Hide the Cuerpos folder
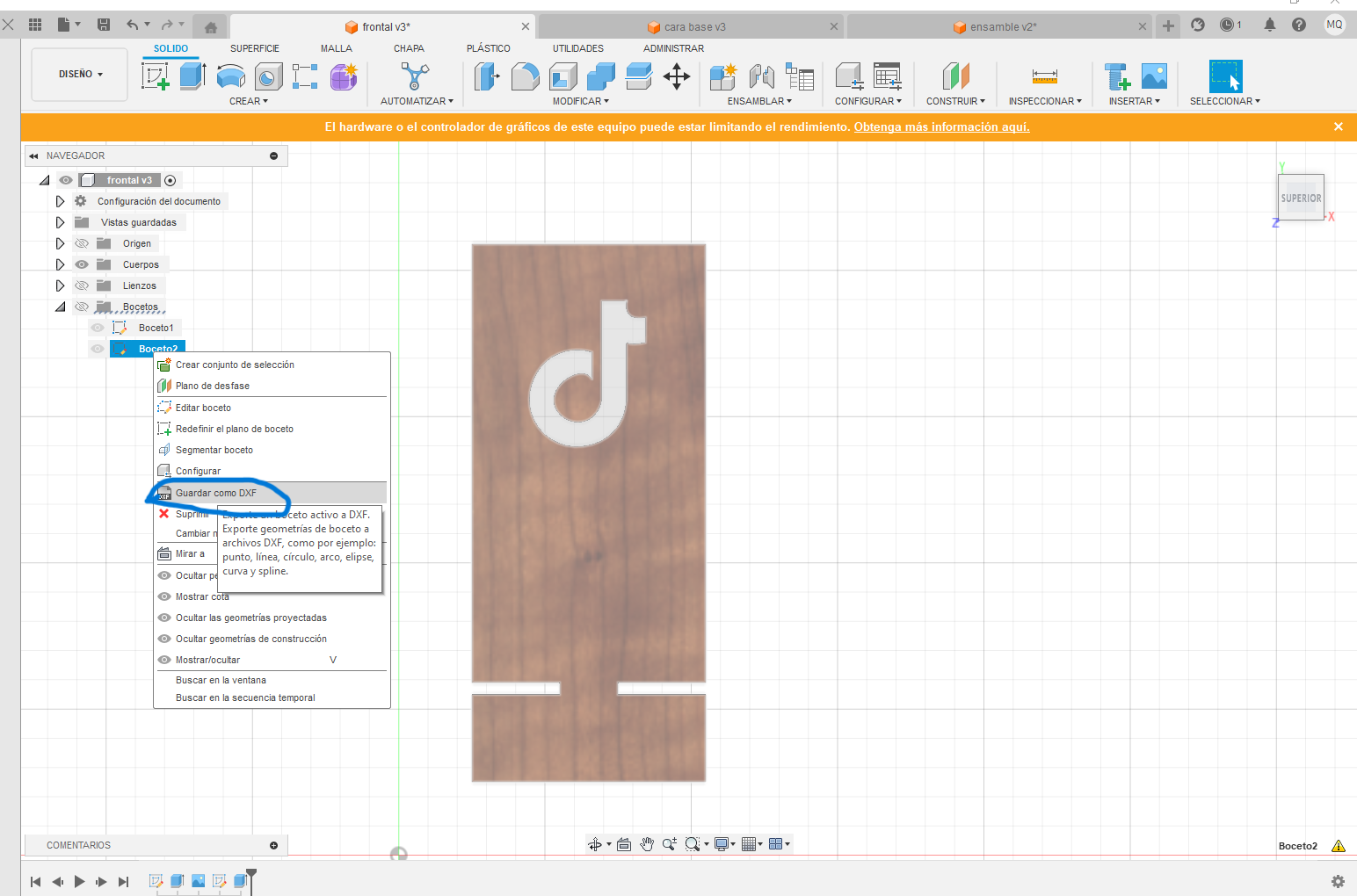Image resolution: width=1357 pixels, height=896 pixels. 82,264
